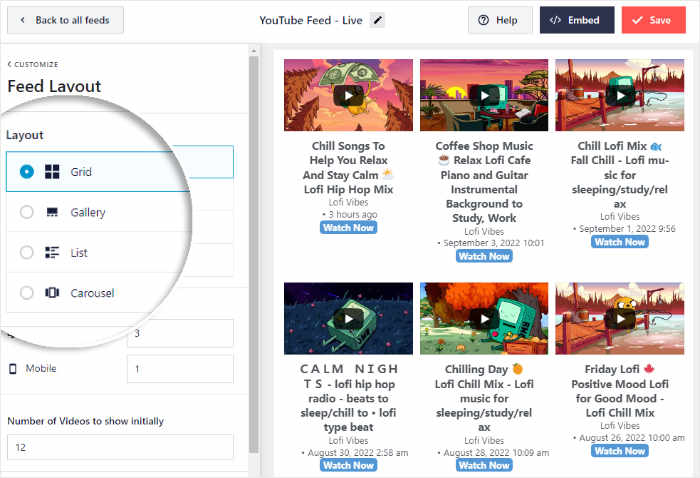Click the scrollbar up arrow in sidebar
700x478 pixels.
point(254,50)
